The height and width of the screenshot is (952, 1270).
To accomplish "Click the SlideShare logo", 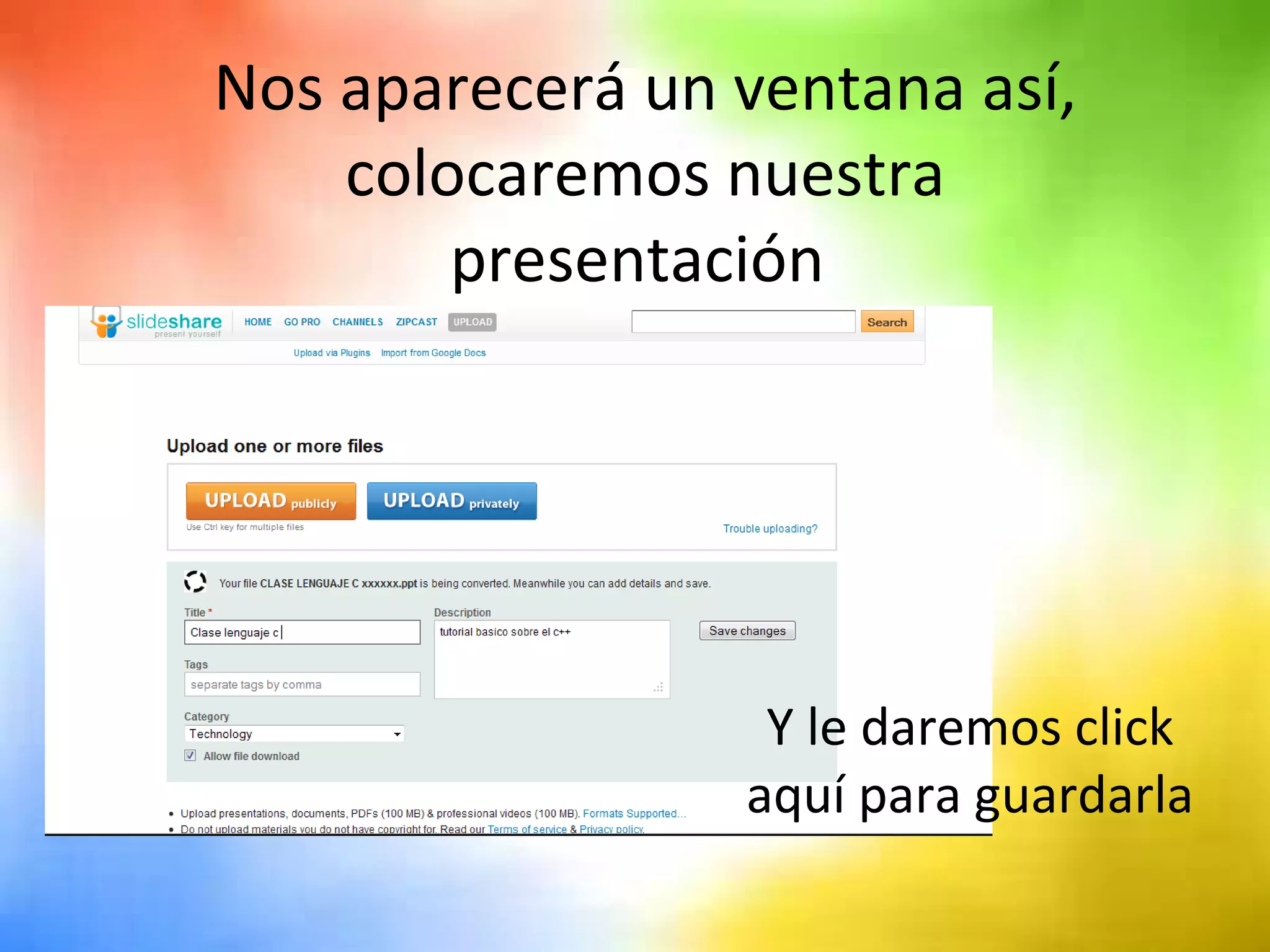I will pyautogui.click(x=156, y=322).
